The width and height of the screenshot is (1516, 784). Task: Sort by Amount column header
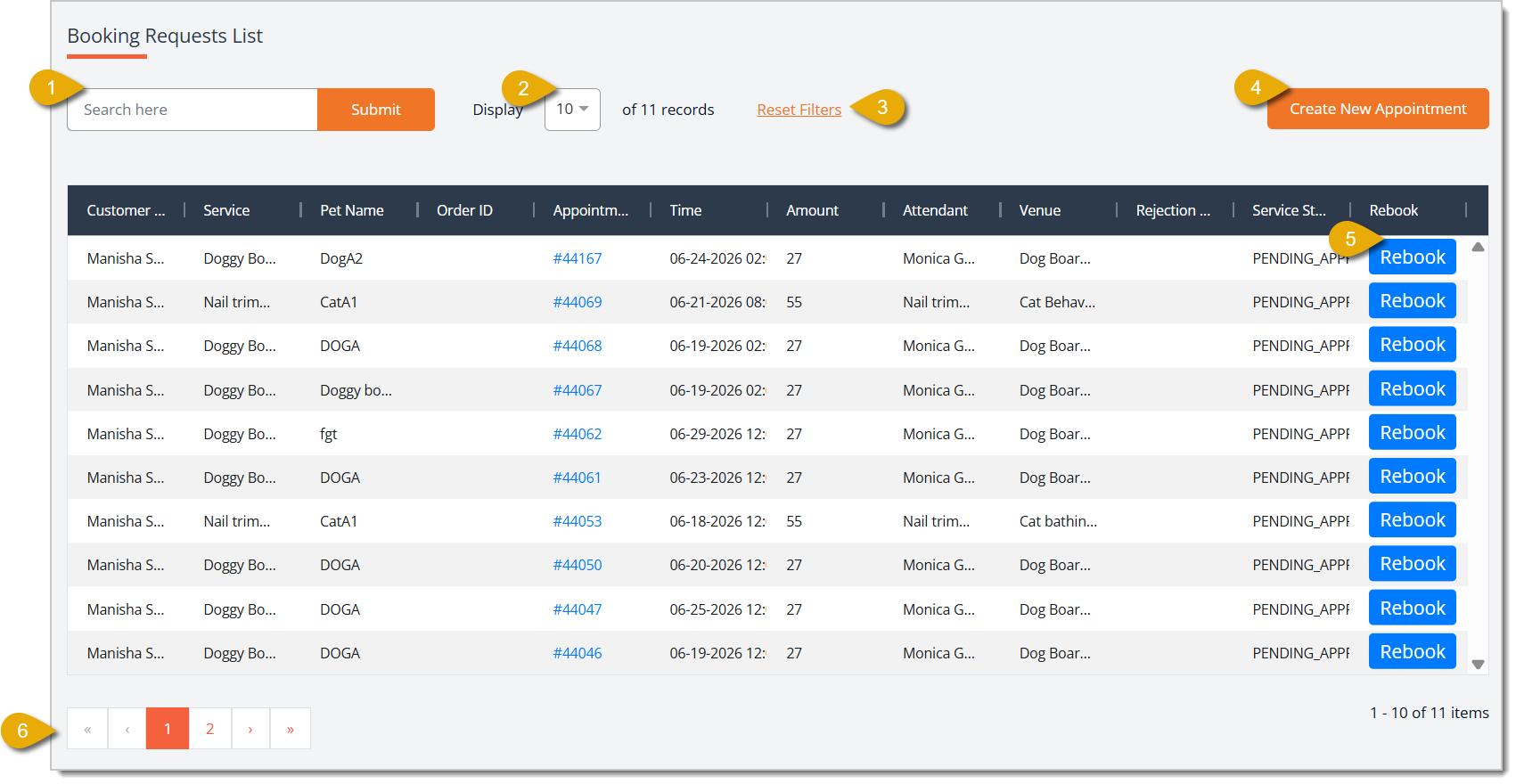tap(812, 210)
